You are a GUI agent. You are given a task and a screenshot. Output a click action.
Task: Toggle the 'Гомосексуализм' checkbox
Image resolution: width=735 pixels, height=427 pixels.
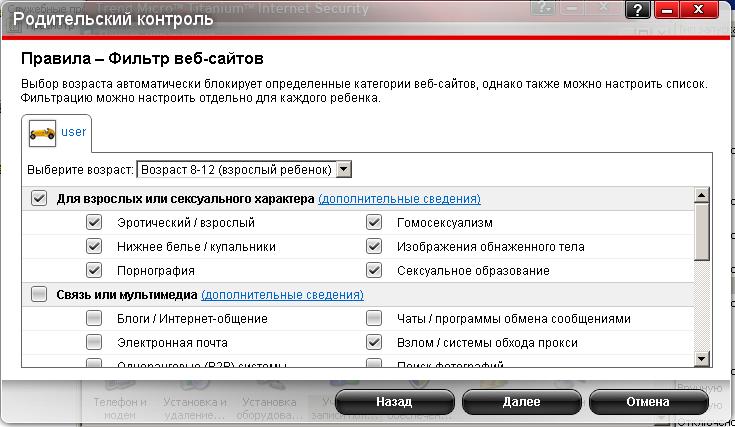[x=374, y=222]
